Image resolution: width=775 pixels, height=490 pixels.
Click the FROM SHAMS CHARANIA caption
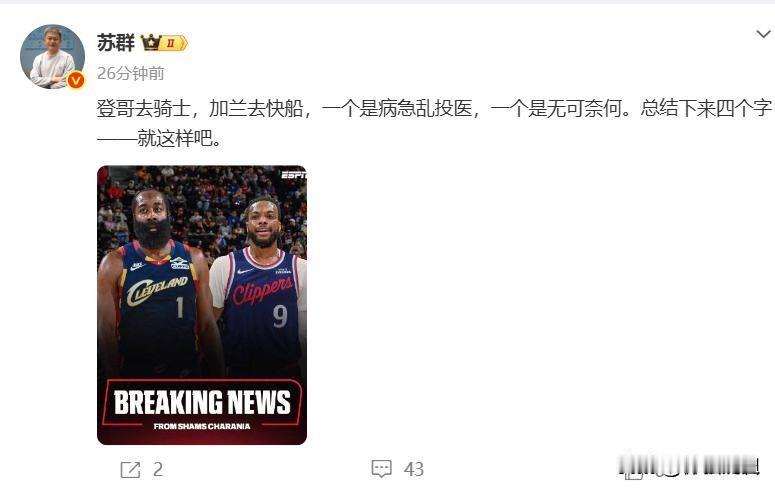pyautogui.click(x=202, y=426)
